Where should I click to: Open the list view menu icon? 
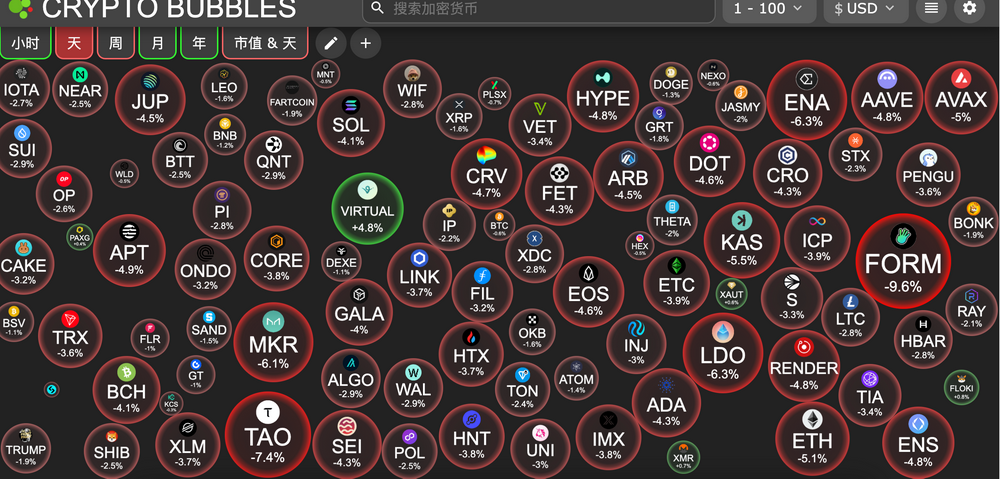(931, 8)
